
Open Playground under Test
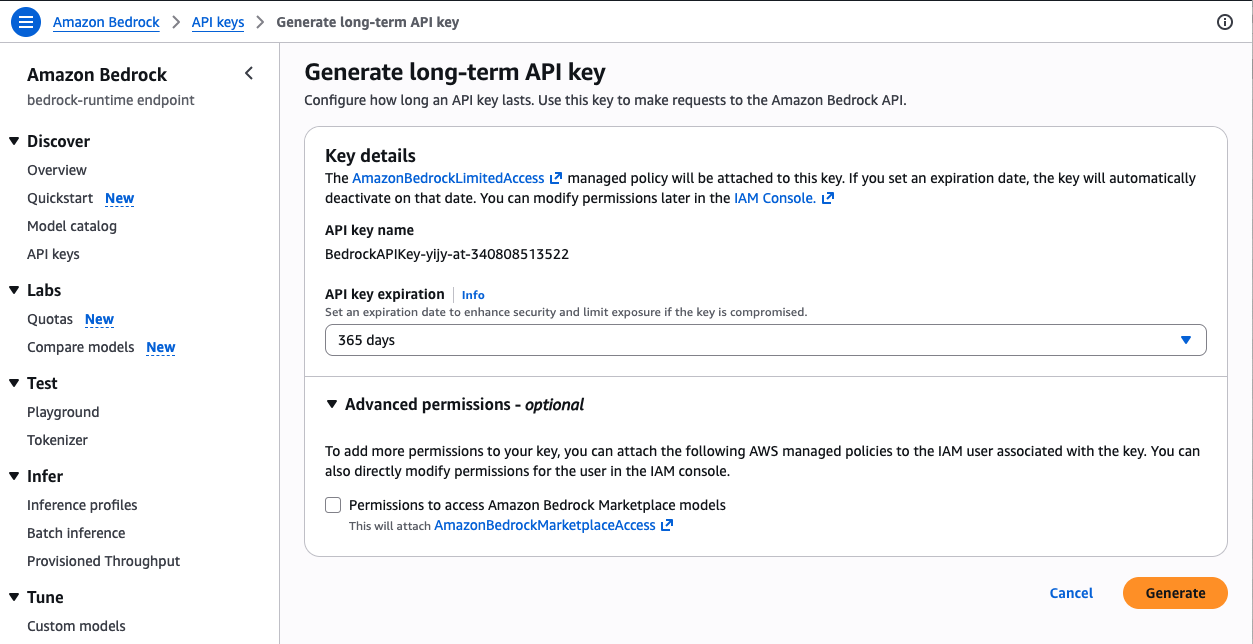click(x=63, y=412)
